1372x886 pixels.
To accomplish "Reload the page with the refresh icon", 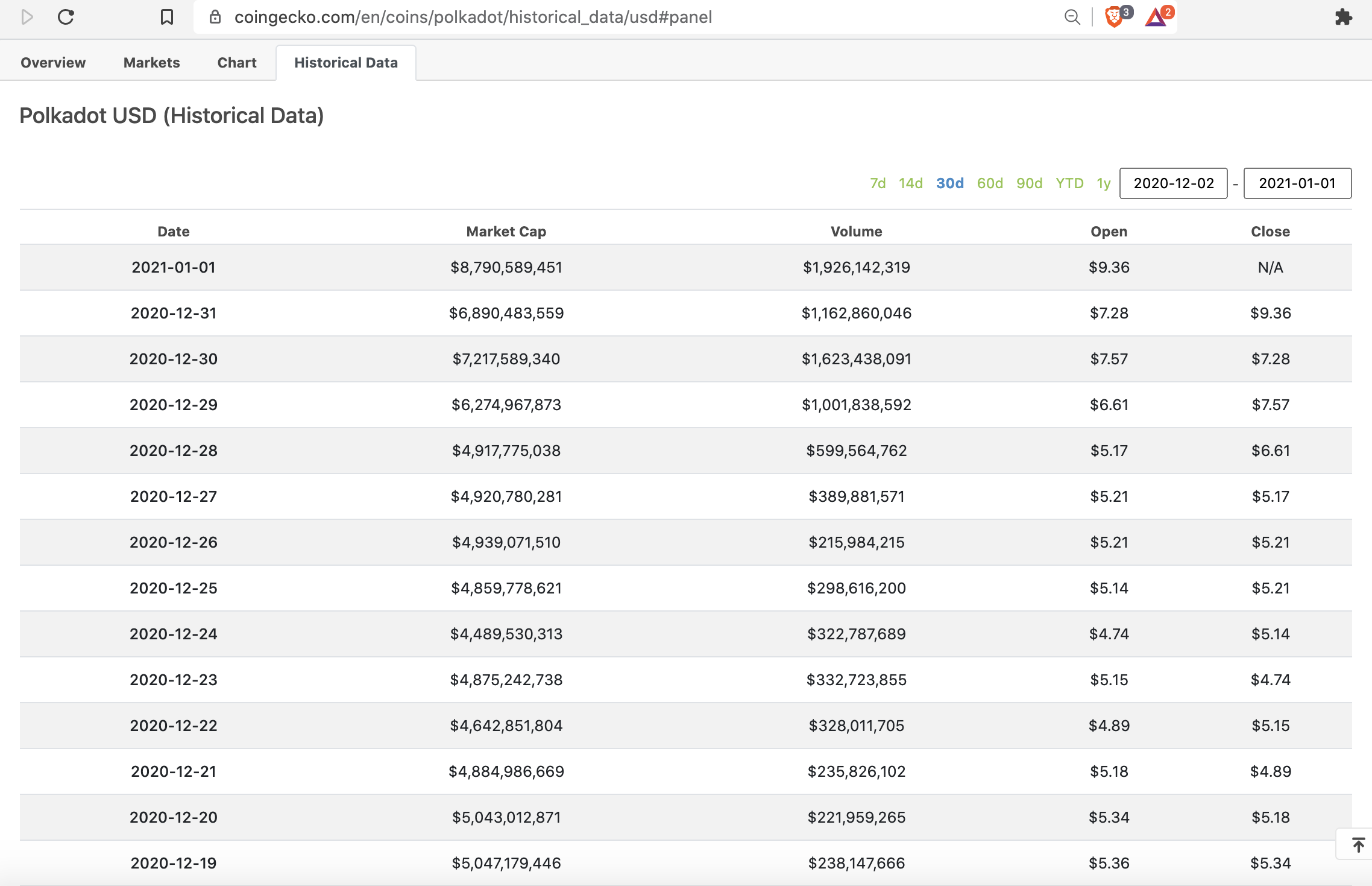I will pyautogui.click(x=66, y=17).
